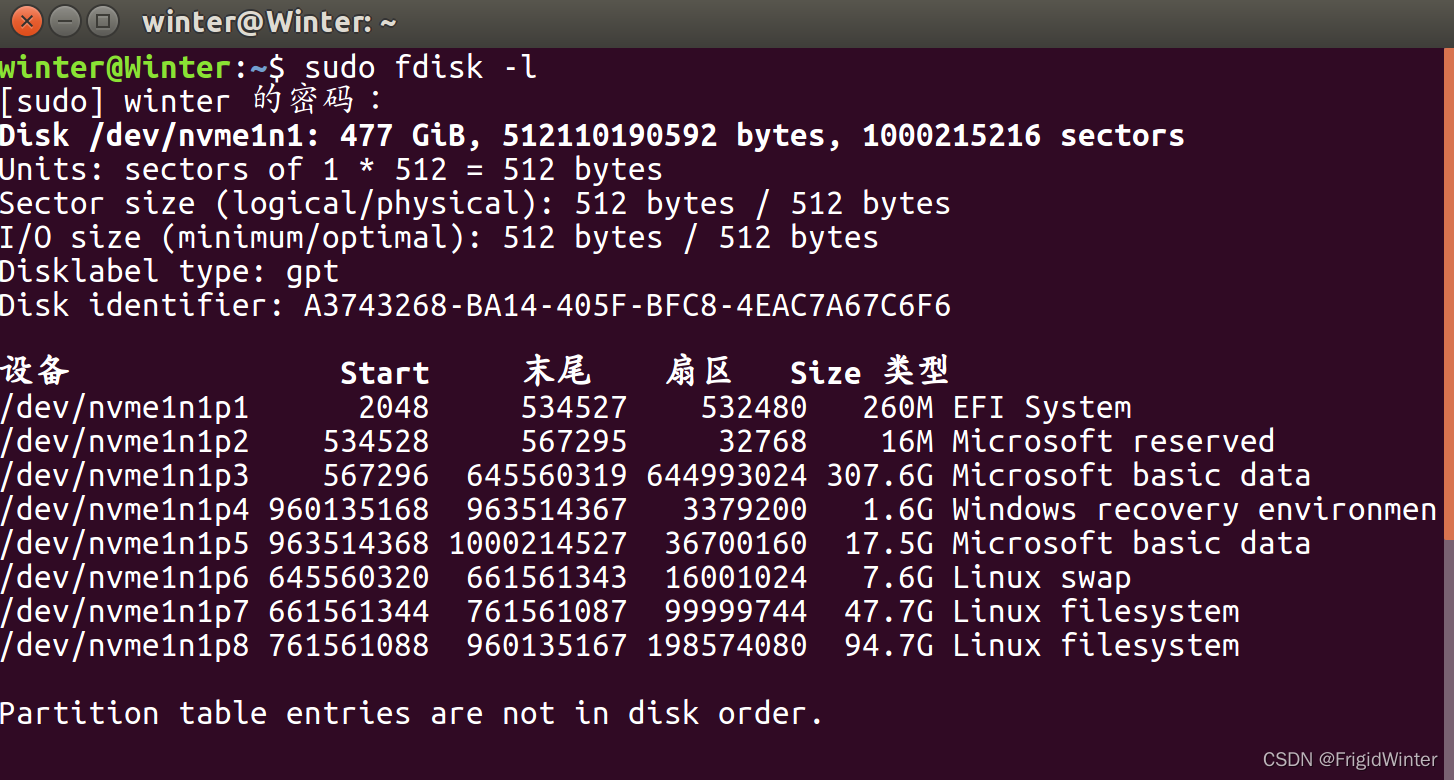Click the "Size" column header
The width and height of the screenshot is (1454, 780).
coord(825,374)
